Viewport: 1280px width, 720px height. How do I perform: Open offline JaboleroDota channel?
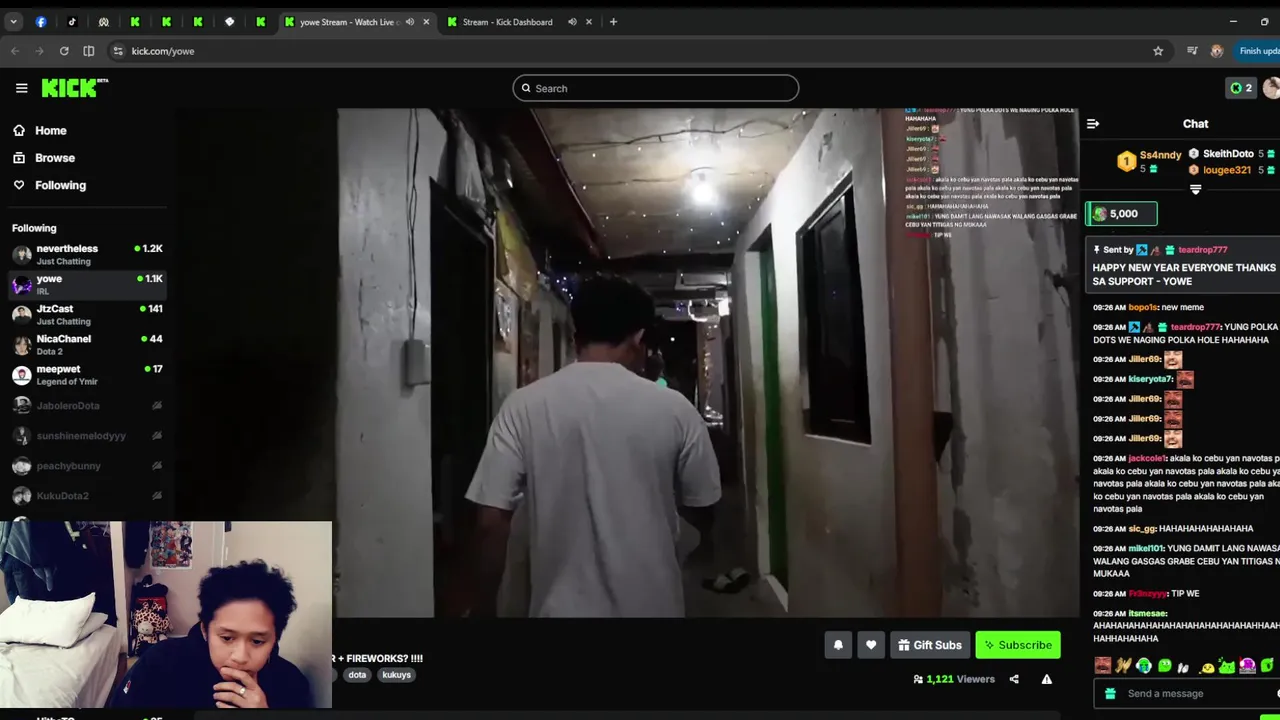tap(87, 406)
